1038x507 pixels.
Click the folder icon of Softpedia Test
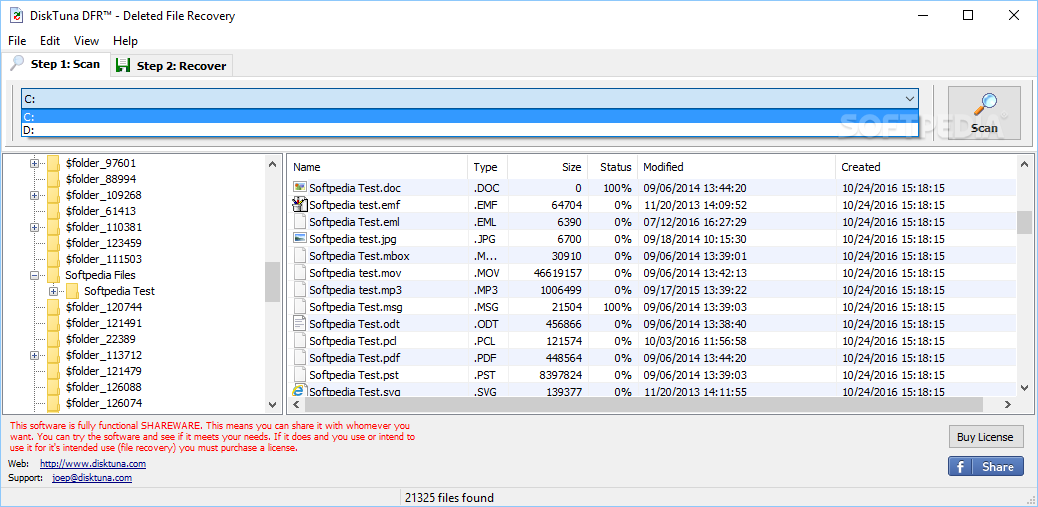coord(73,291)
